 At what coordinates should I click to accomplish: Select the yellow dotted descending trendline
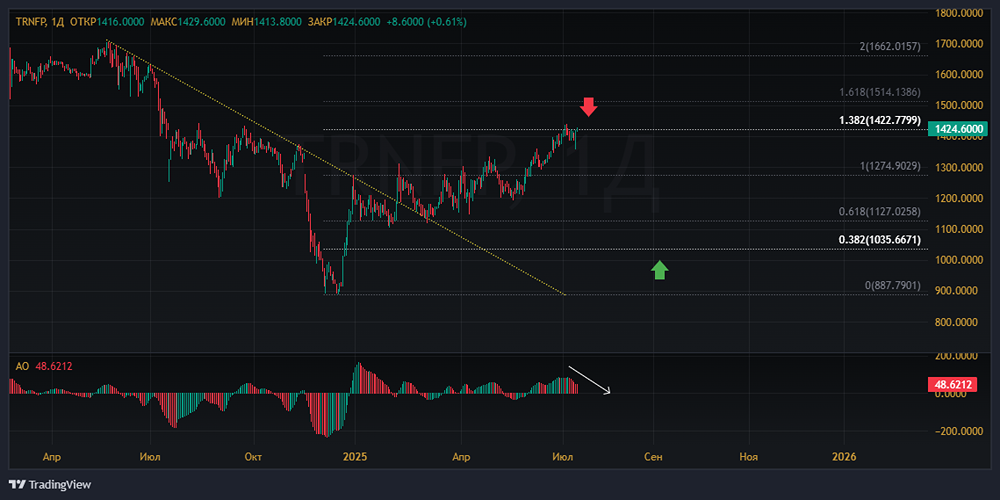click(336, 168)
